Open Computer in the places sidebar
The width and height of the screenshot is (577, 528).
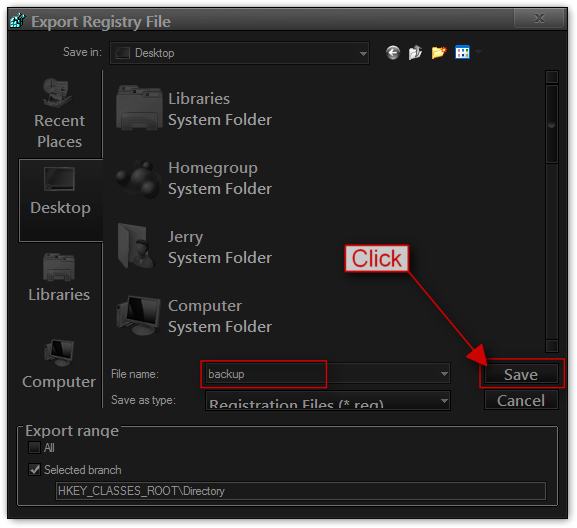(x=59, y=364)
